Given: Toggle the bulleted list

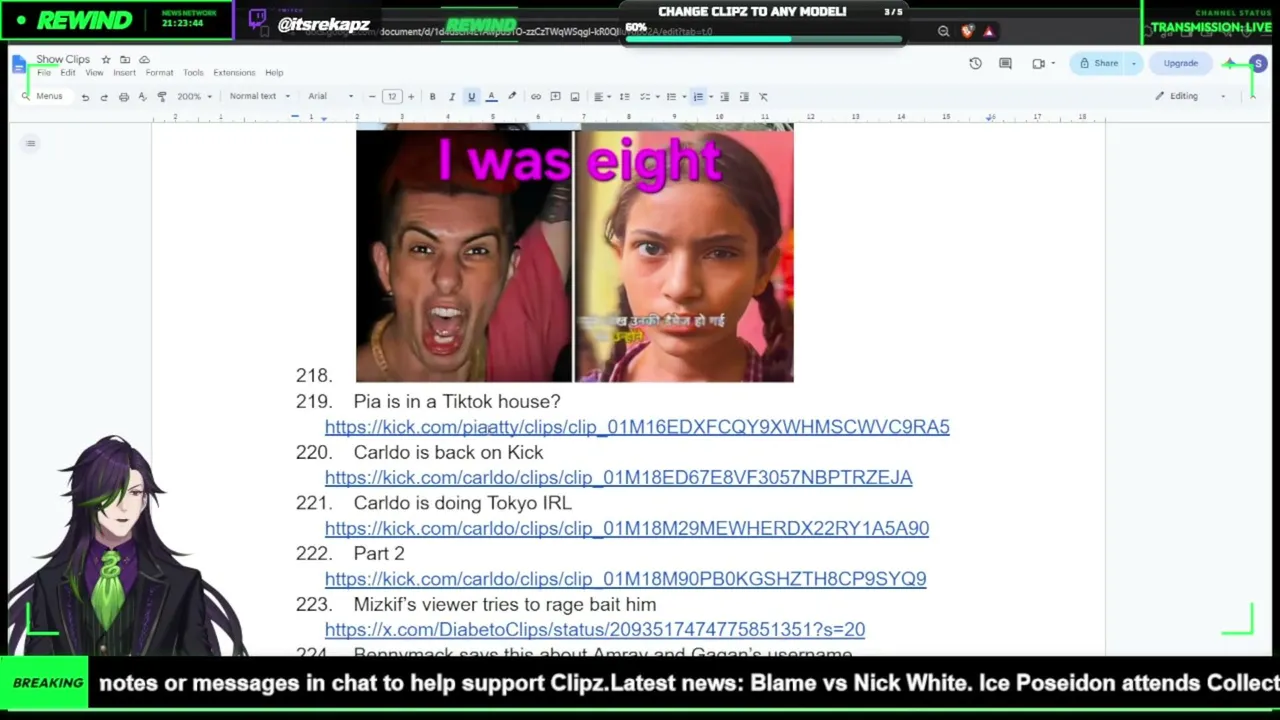Looking at the screenshot, I should [x=671, y=97].
